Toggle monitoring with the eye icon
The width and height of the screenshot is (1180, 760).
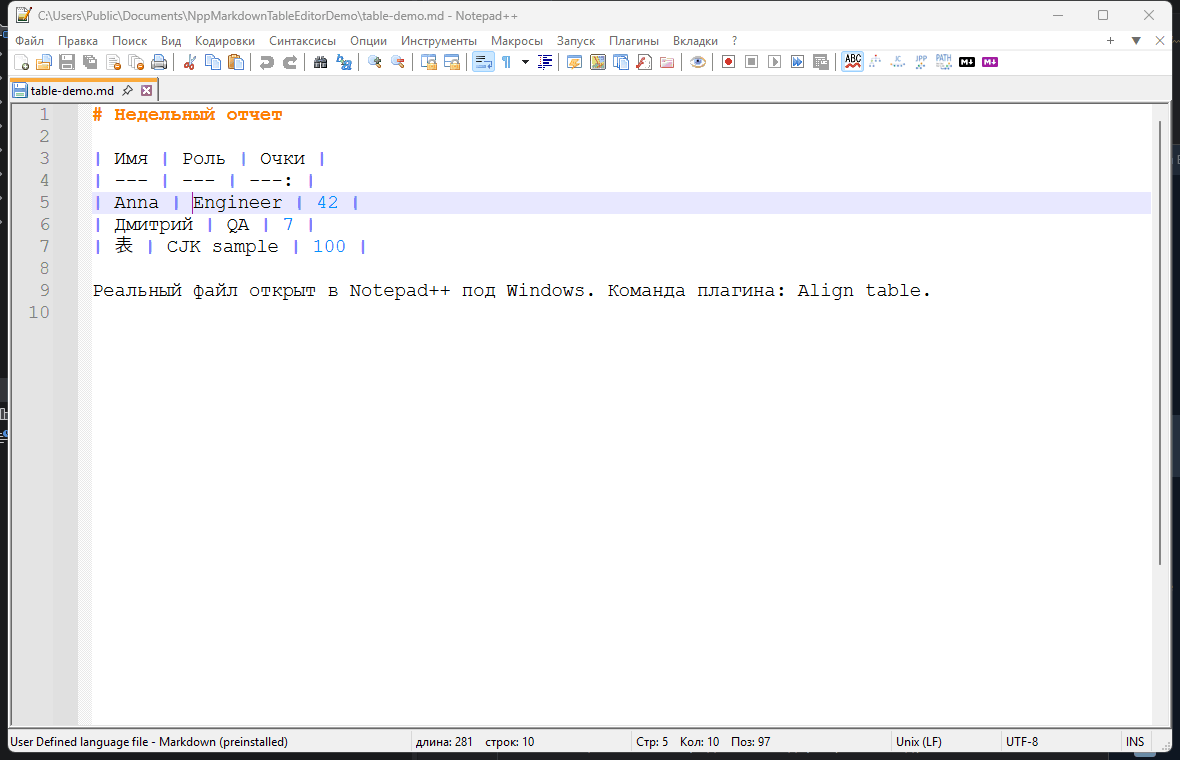(x=698, y=62)
